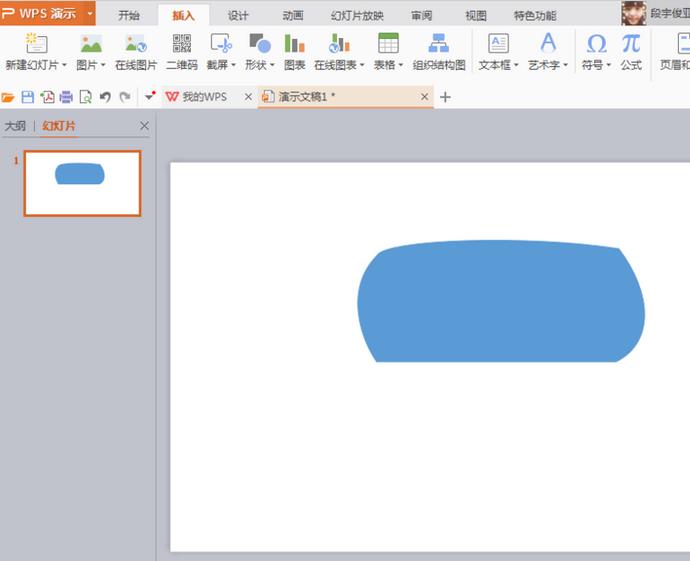The image size is (690, 561).
Task: Insert a formula with 公式 icon
Action: tap(630, 44)
